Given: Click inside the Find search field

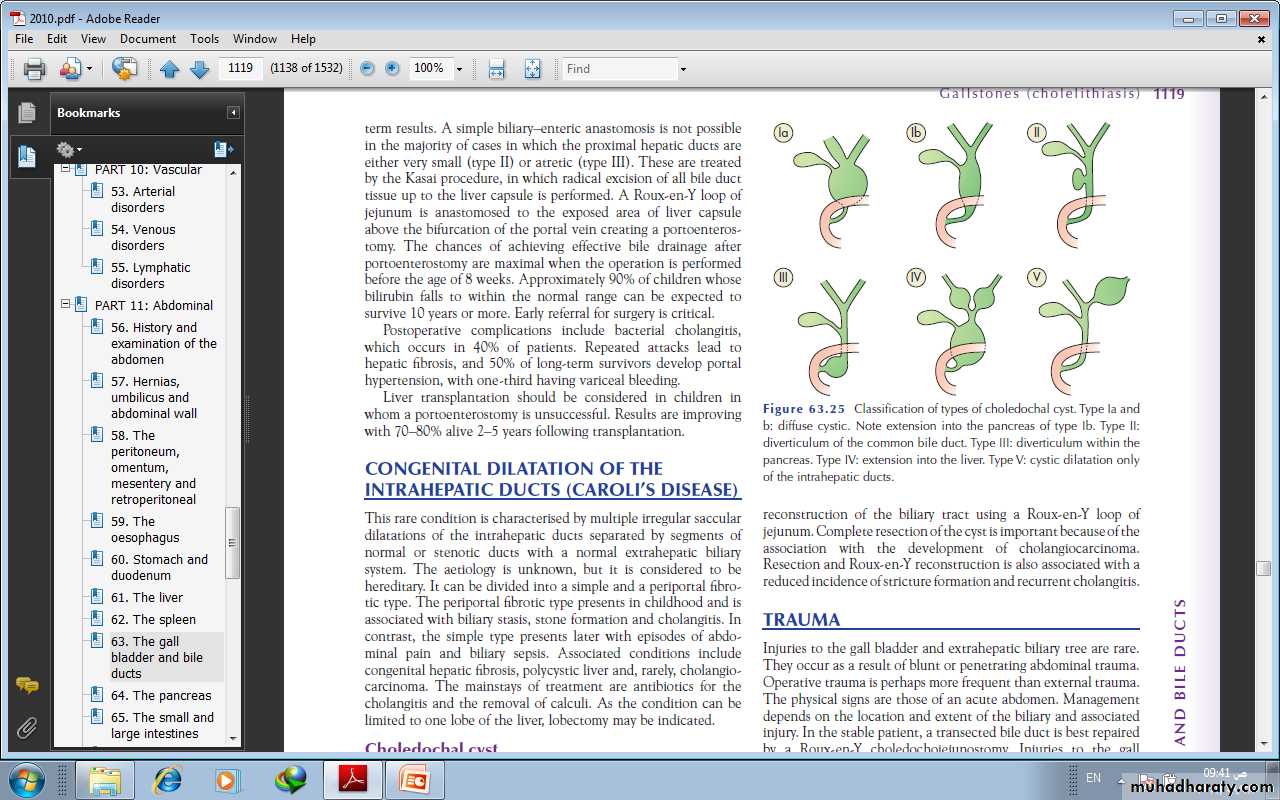Looking at the screenshot, I should [x=619, y=69].
